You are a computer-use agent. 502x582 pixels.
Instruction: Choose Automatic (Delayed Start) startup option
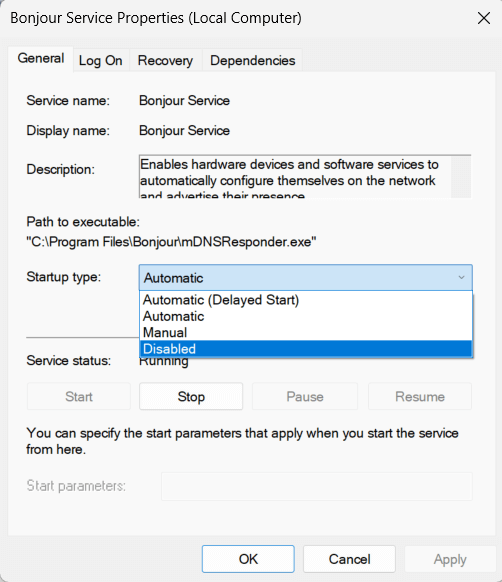[306, 300]
